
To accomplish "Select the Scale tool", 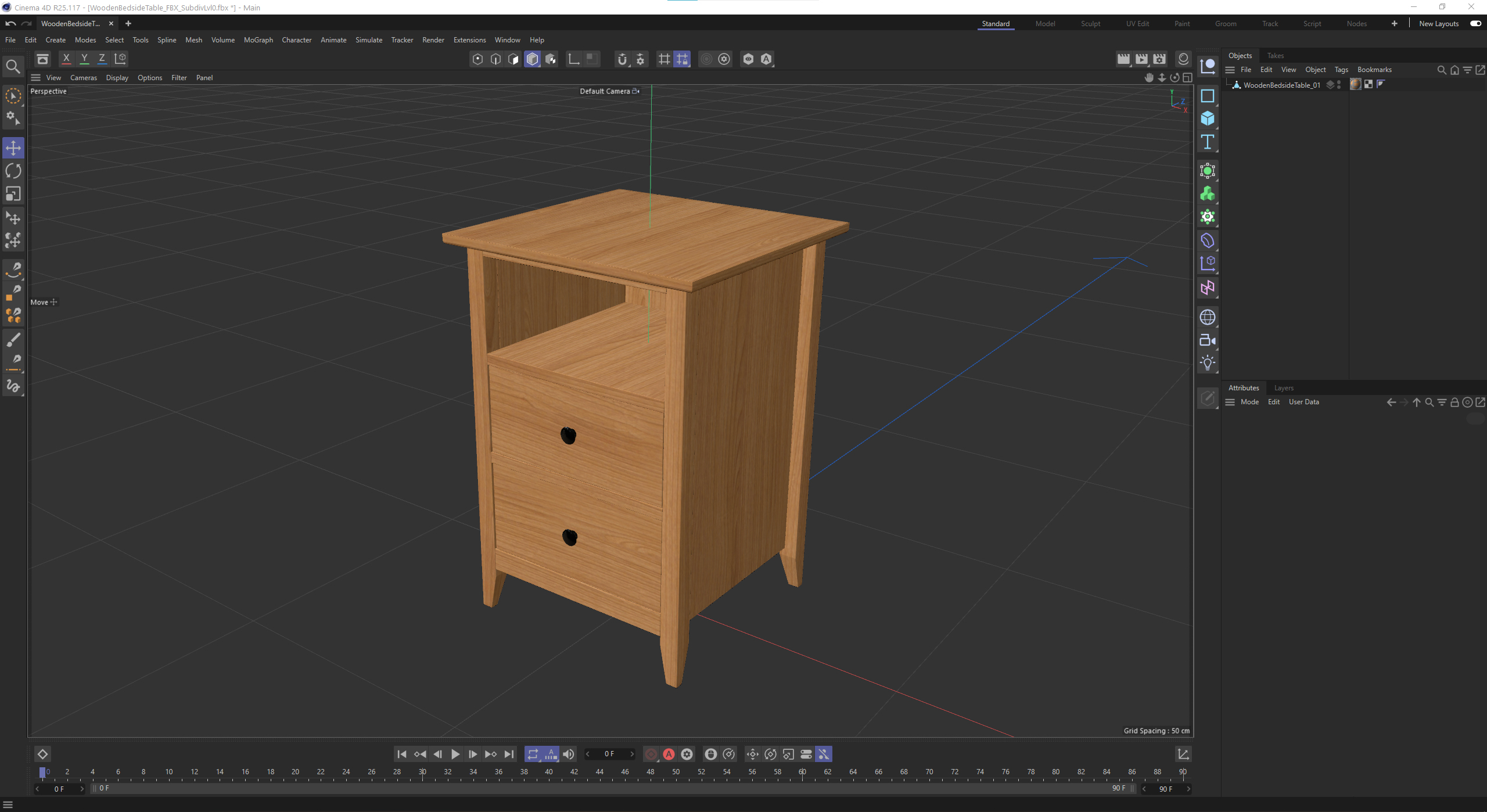I will pos(13,194).
